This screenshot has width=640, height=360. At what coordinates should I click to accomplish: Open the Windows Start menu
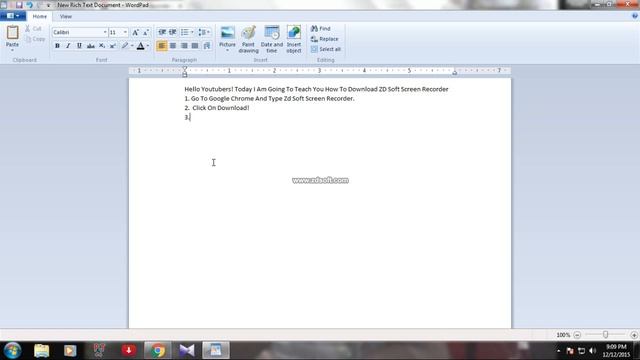[x=13, y=350]
